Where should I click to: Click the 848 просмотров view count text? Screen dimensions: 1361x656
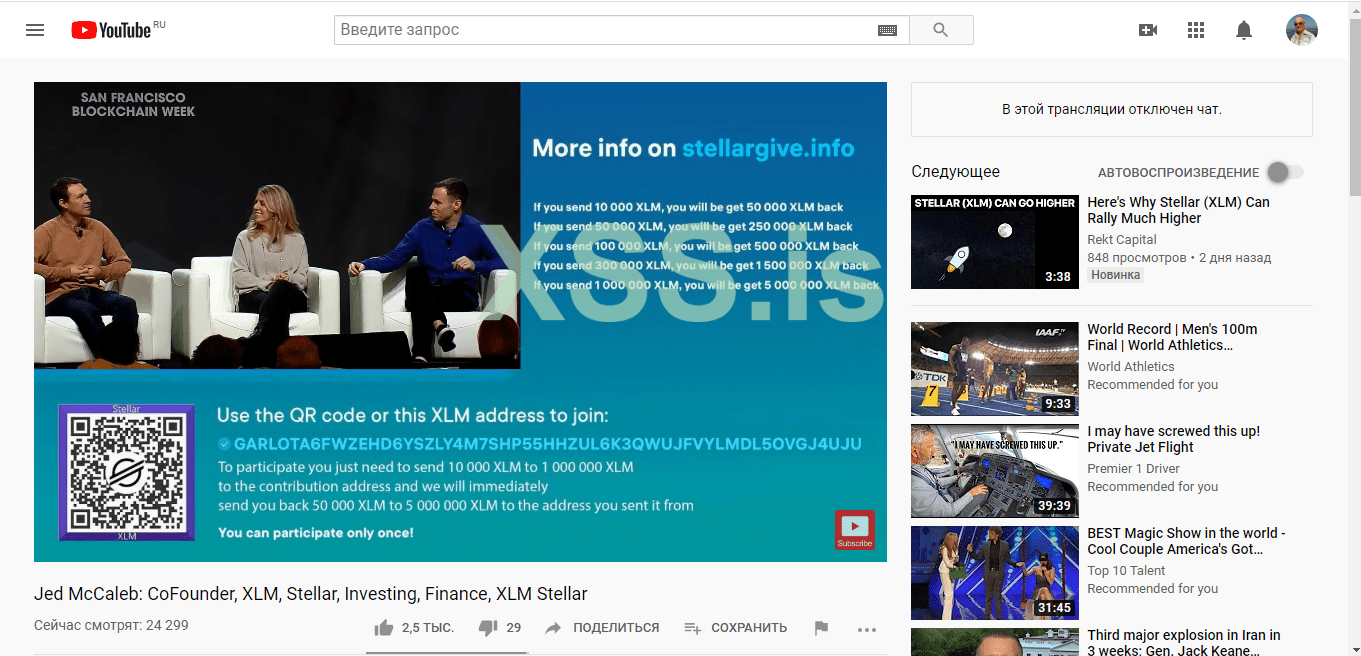coord(1137,258)
